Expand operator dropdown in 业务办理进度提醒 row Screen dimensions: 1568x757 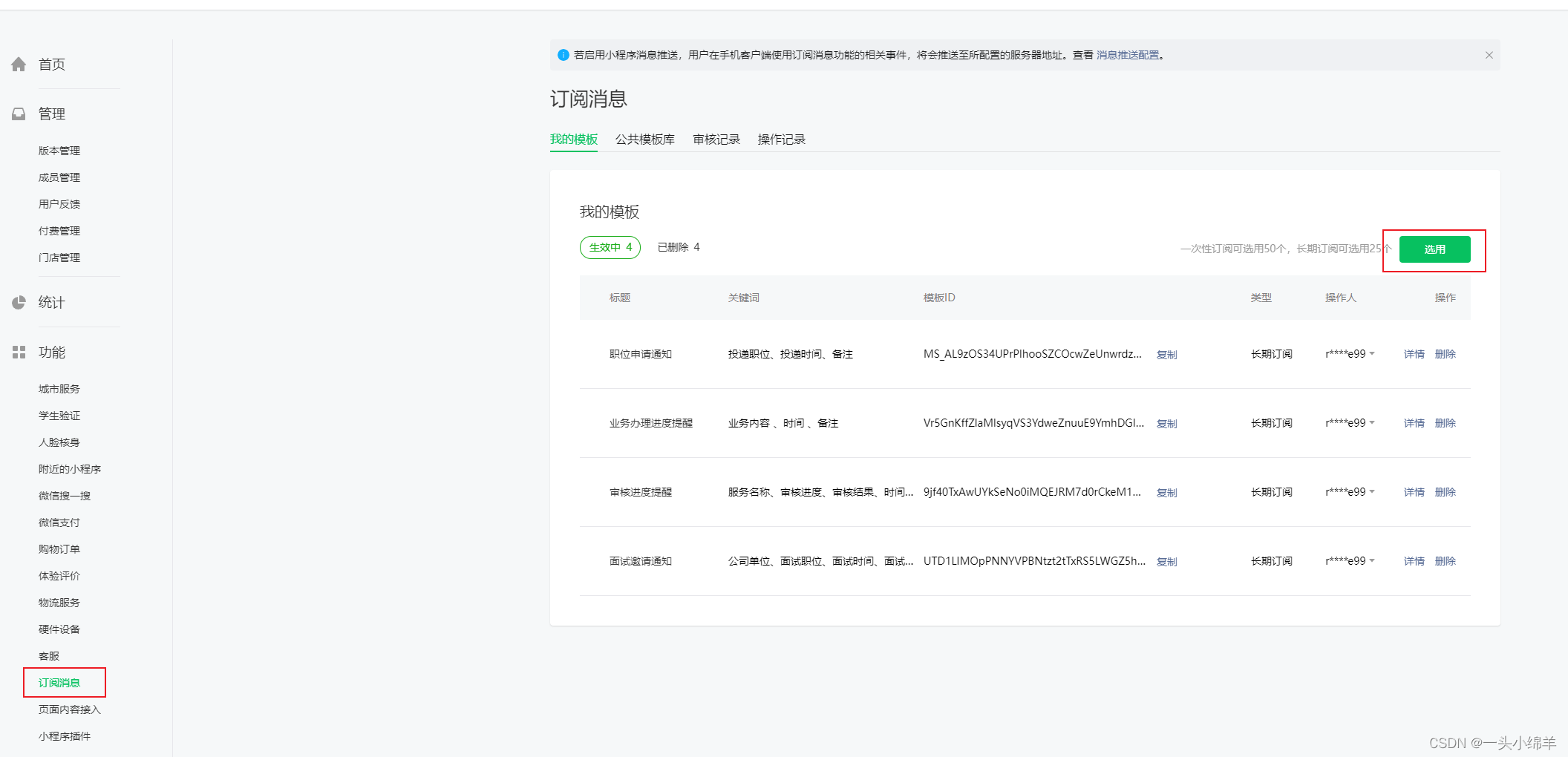(x=1372, y=423)
